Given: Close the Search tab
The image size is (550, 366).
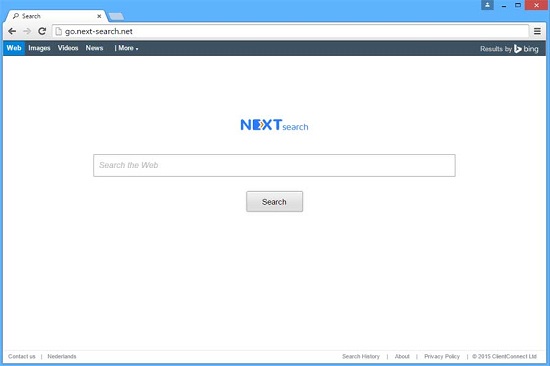Looking at the screenshot, I should tap(99, 16).
